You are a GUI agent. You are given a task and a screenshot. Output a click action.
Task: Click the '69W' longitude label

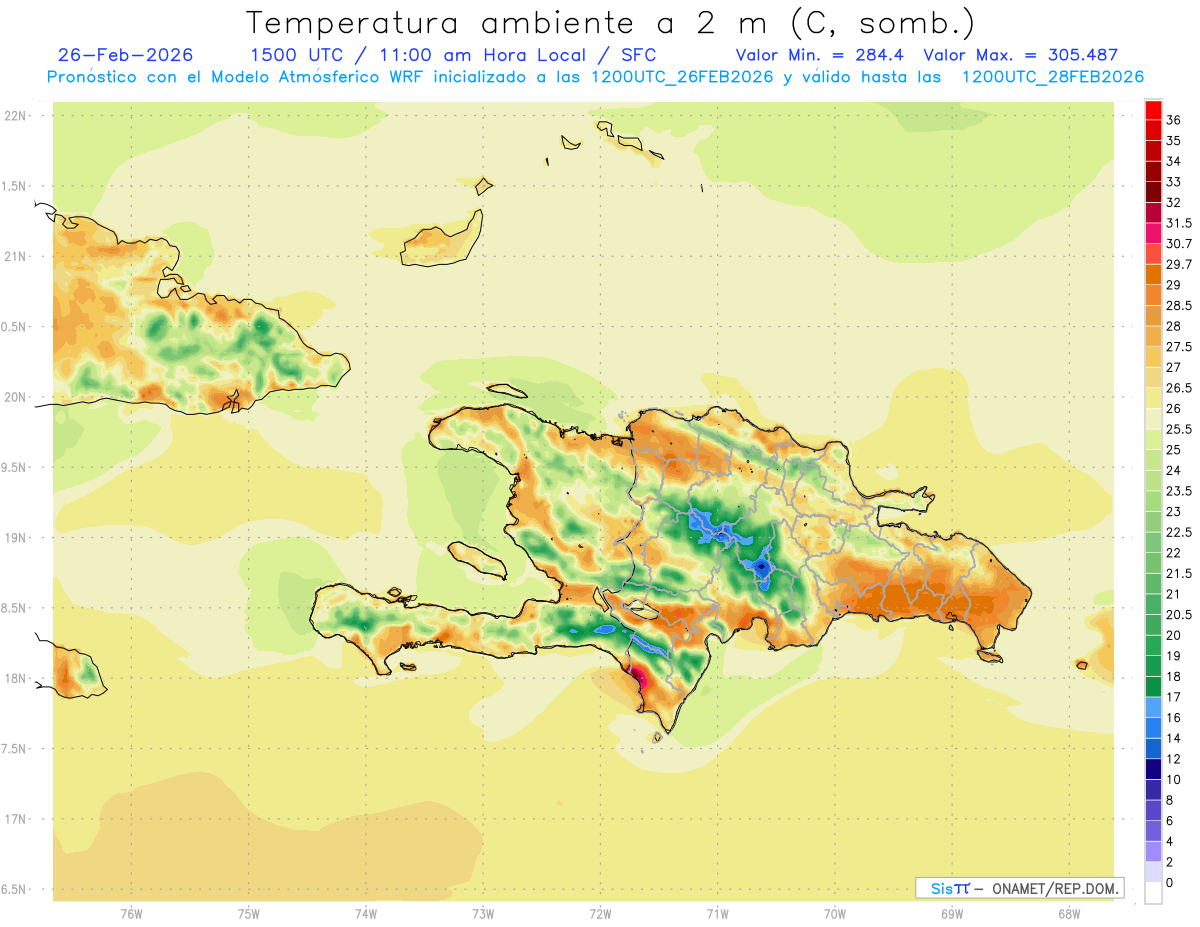[952, 914]
